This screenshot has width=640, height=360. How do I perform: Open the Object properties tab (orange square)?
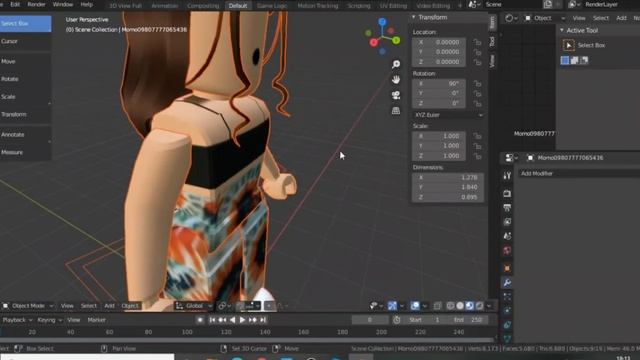507,268
